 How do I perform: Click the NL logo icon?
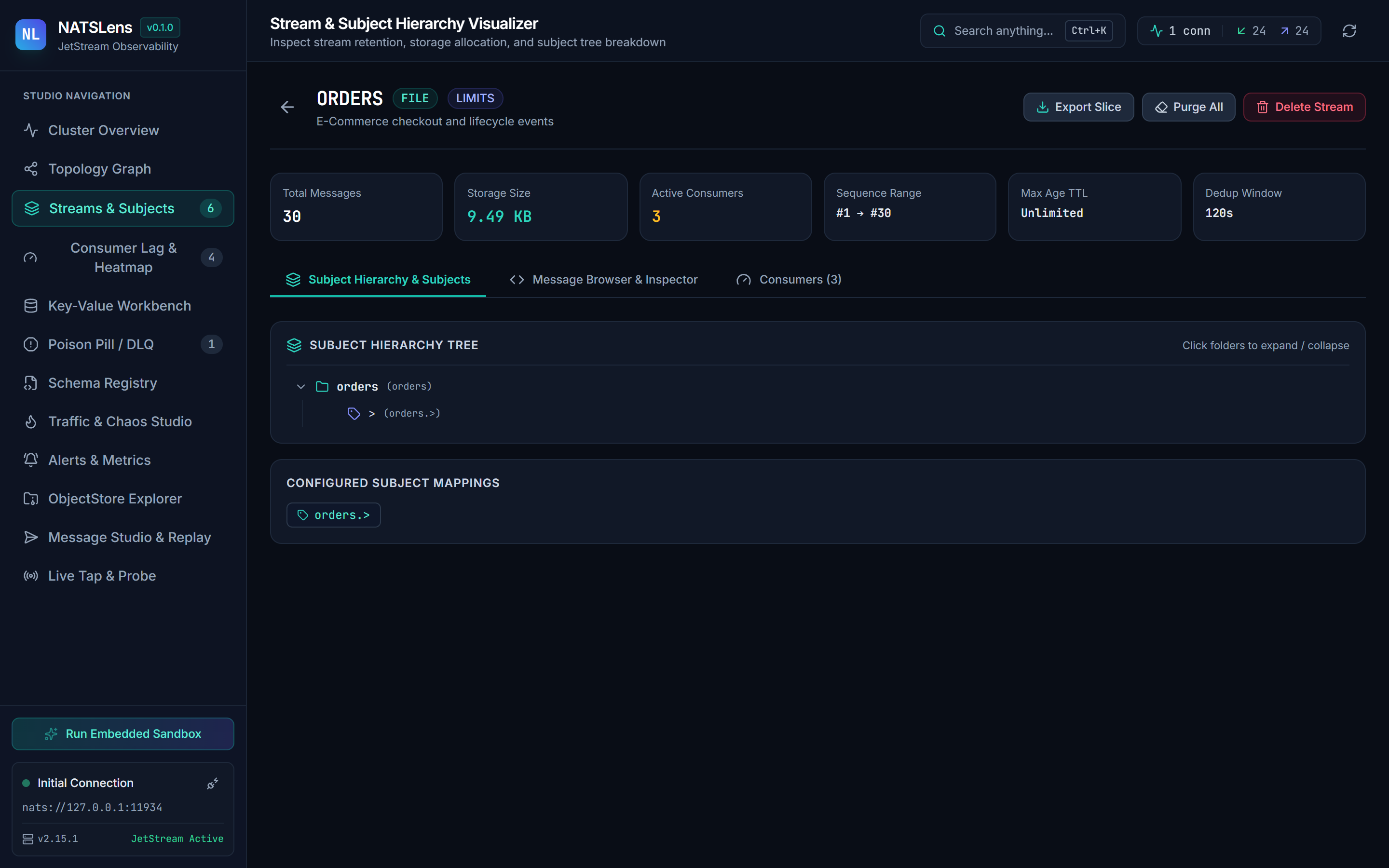pyautogui.click(x=30, y=34)
